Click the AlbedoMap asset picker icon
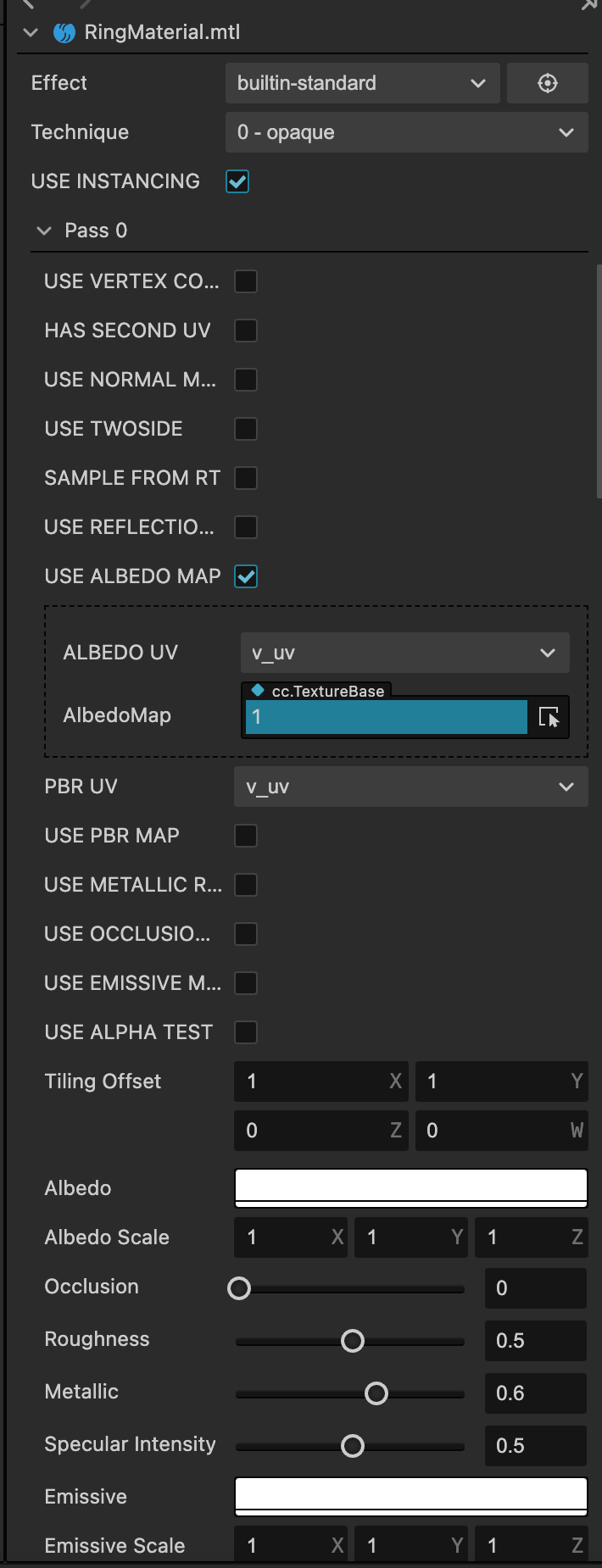602x1568 pixels. tap(549, 717)
